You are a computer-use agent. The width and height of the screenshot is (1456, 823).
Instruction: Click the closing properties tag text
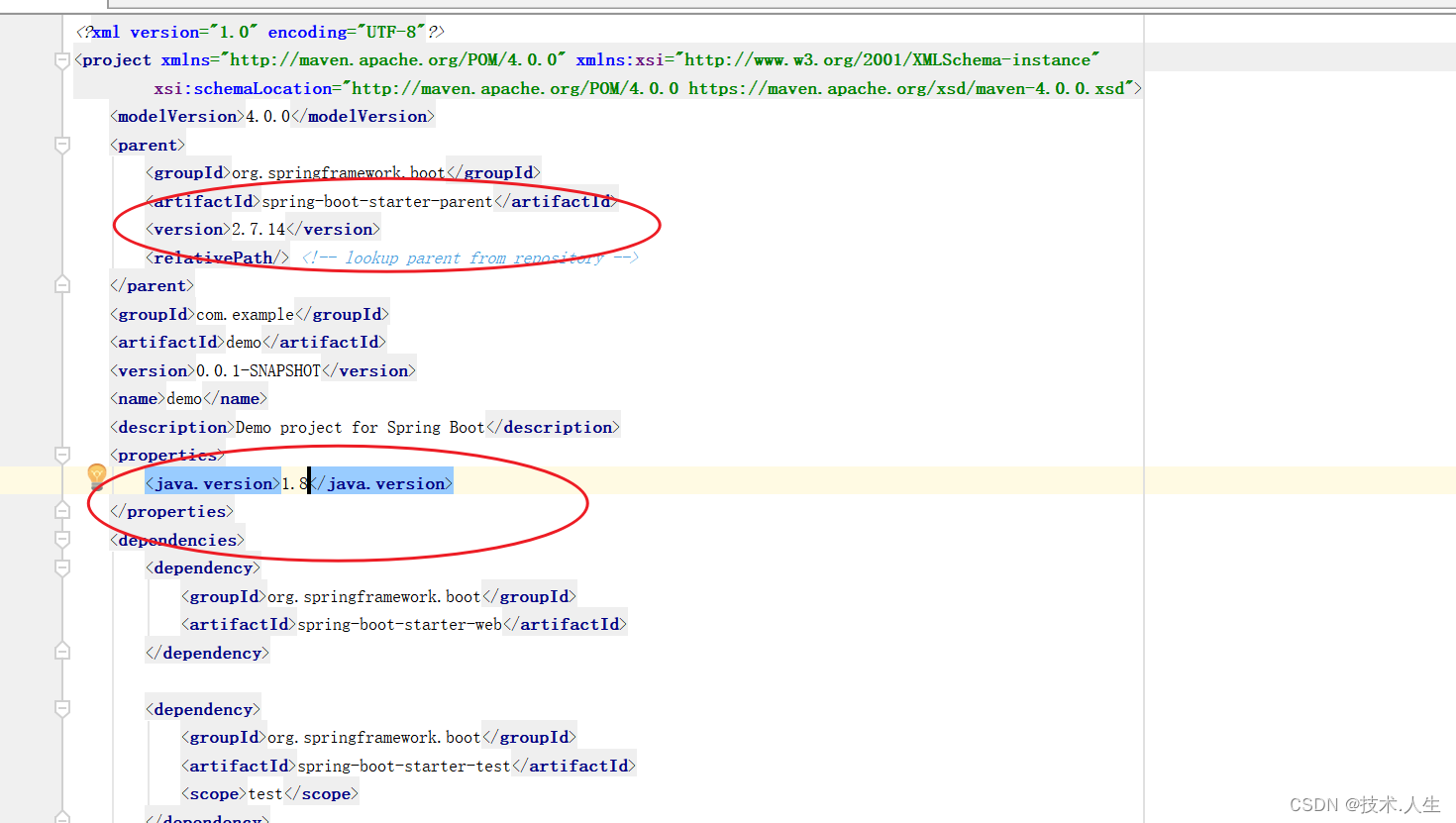(x=172, y=511)
